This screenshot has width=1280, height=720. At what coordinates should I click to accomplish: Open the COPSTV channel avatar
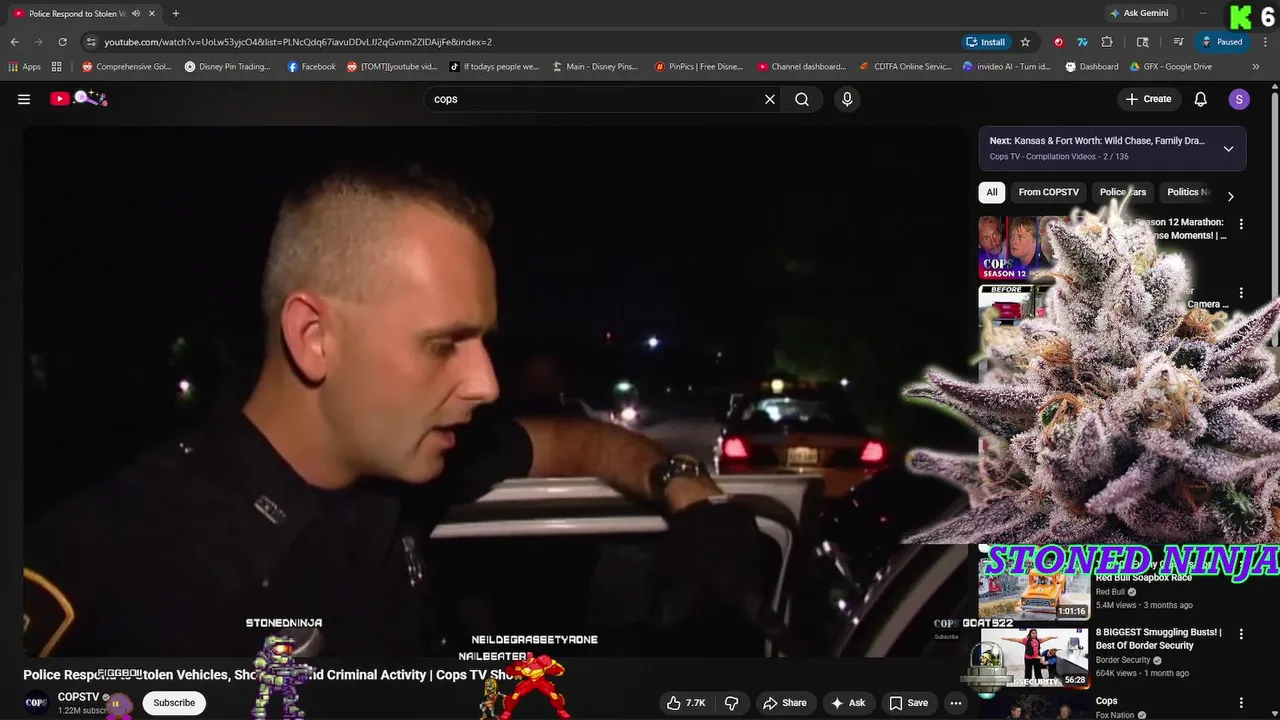coord(36,703)
